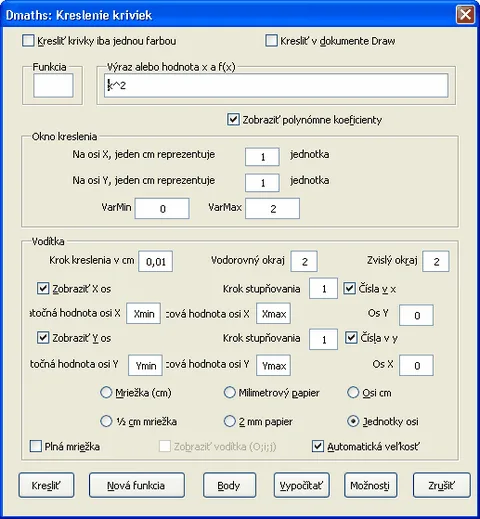Click the Xmin input field

point(144,313)
